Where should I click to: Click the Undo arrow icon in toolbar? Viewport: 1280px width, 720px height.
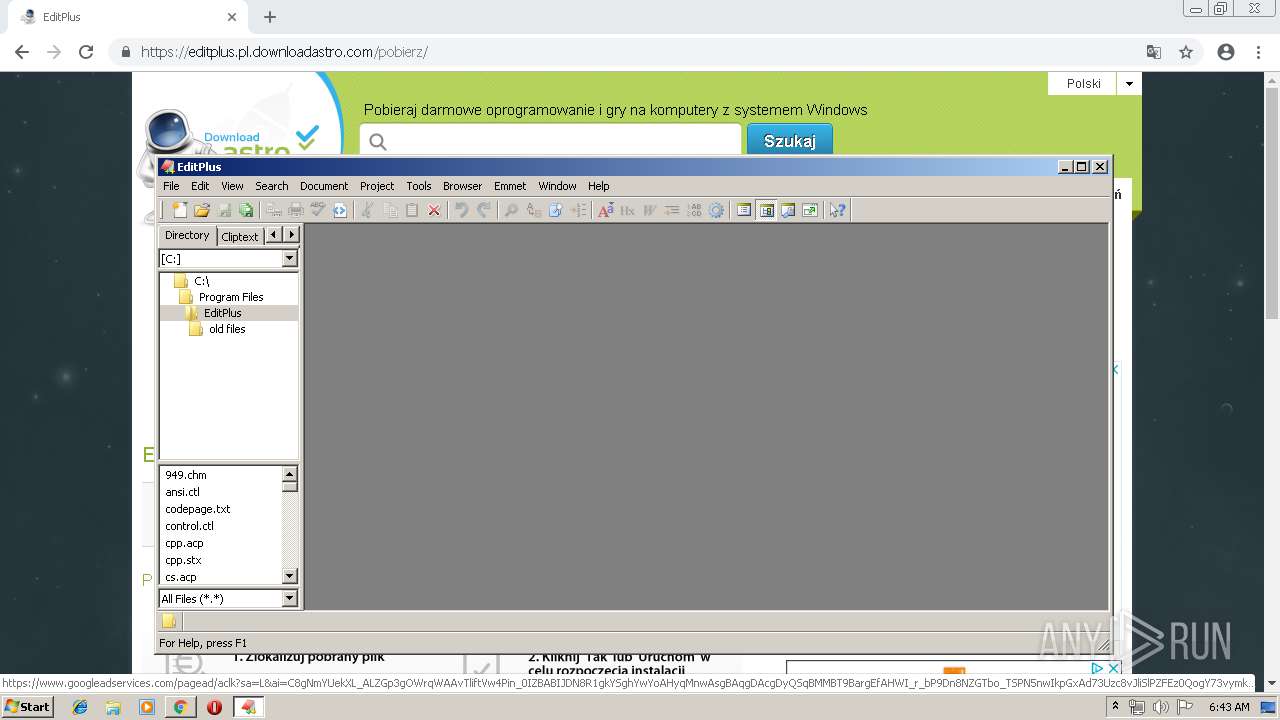(462, 210)
